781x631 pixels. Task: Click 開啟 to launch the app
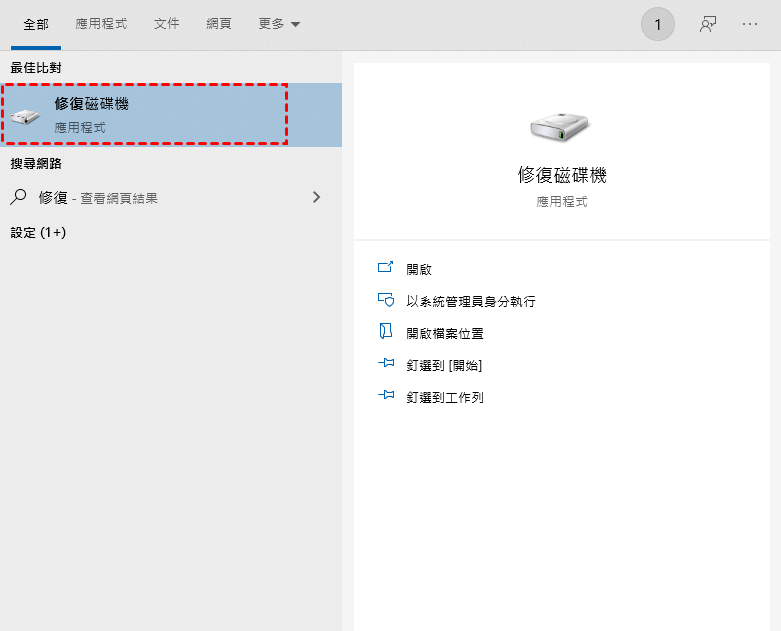click(419, 269)
